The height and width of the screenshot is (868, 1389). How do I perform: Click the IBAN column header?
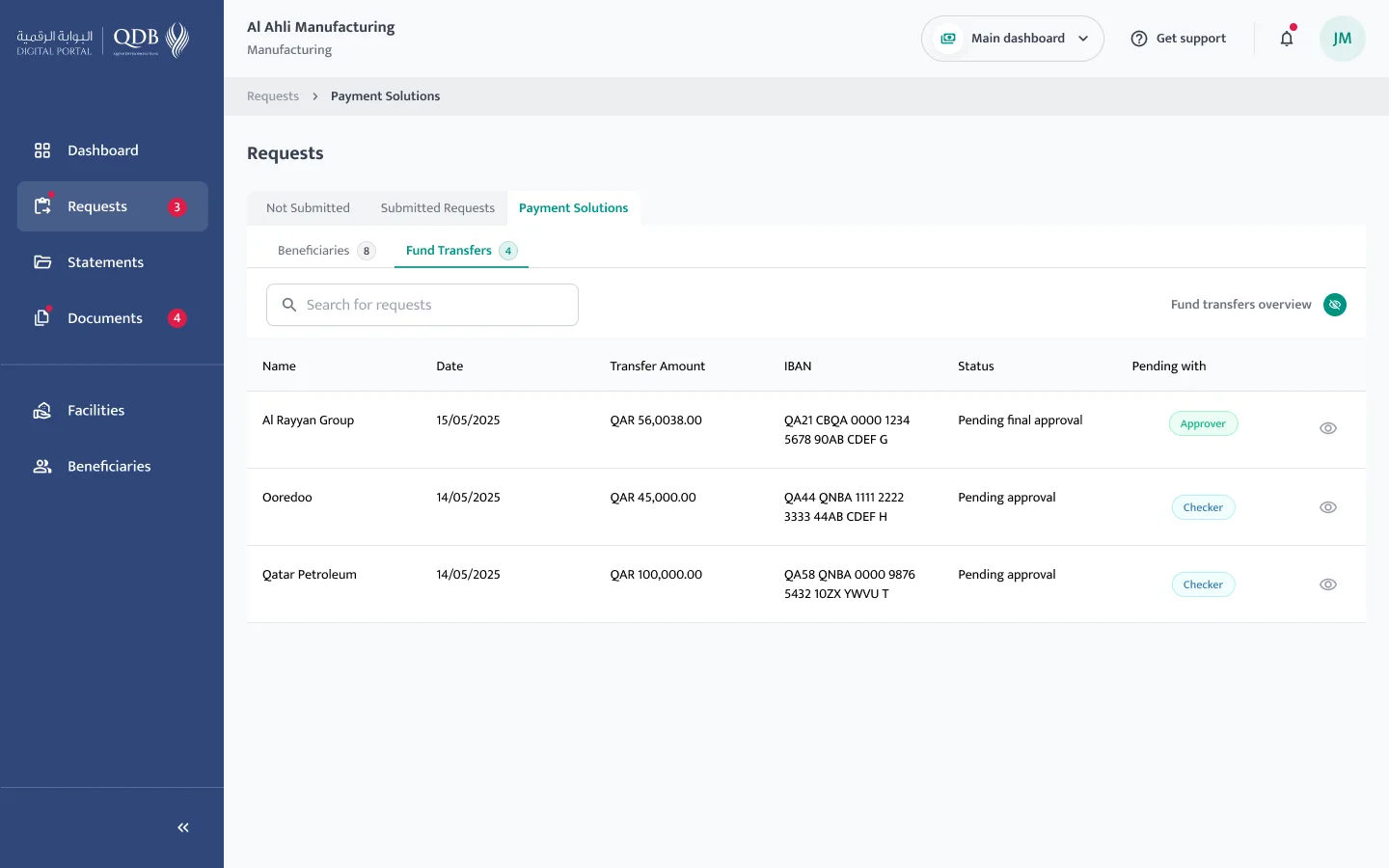coord(798,366)
